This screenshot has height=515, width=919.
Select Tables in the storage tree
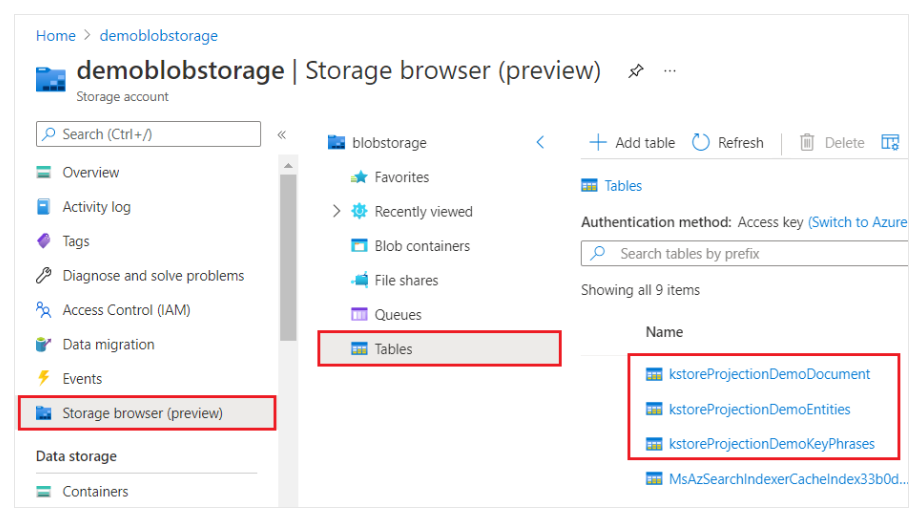pos(440,349)
